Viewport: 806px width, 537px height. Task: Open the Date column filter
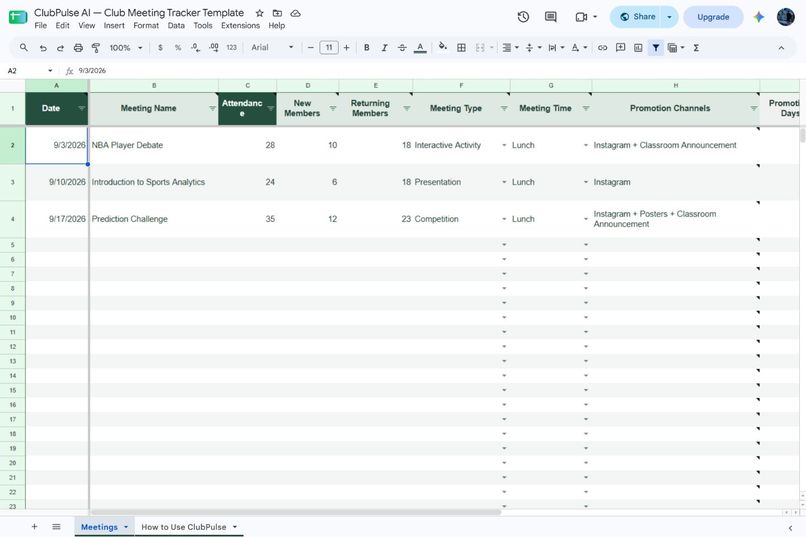(81, 108)
